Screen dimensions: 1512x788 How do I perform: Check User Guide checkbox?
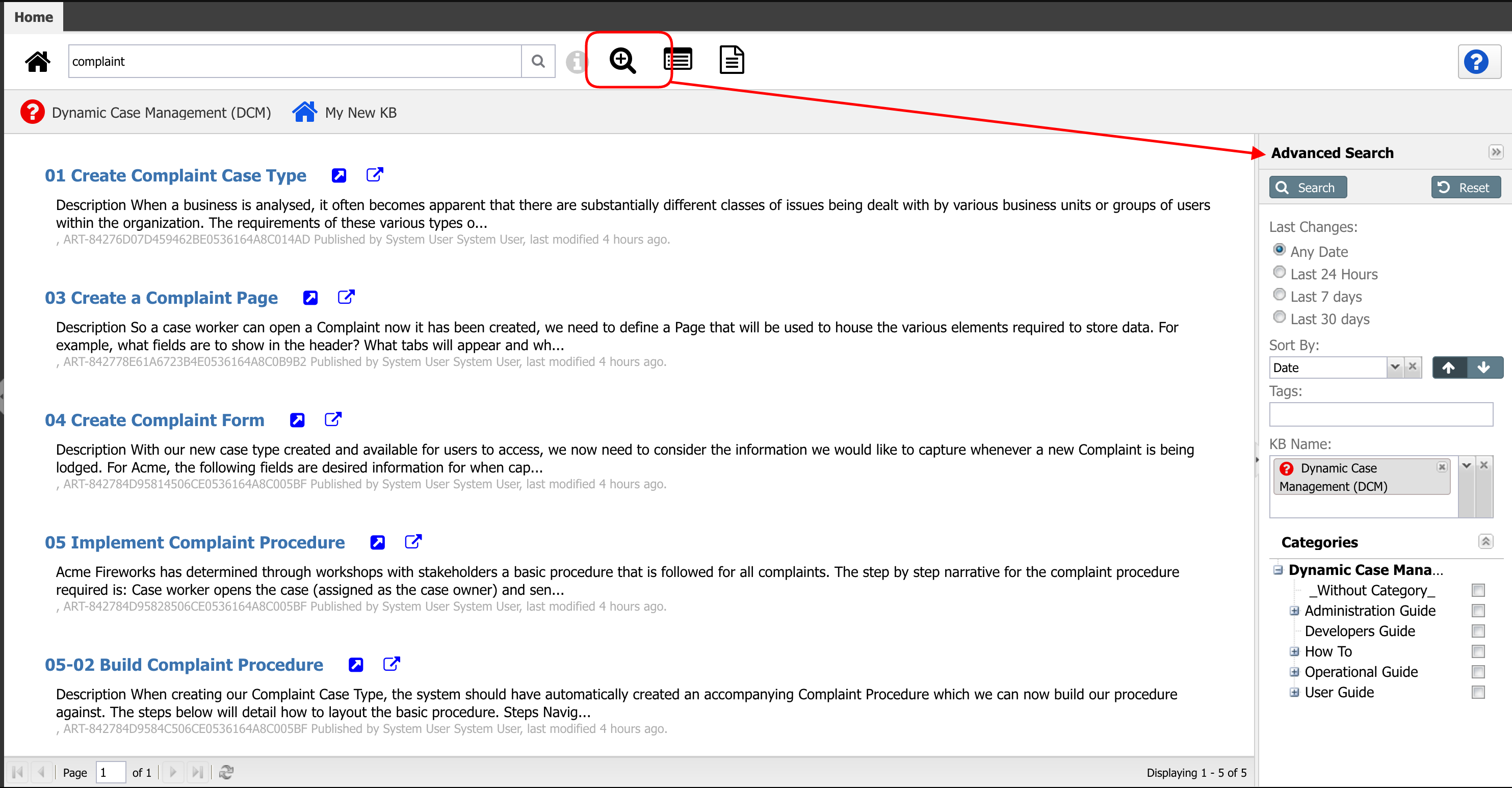[1478, 692]
